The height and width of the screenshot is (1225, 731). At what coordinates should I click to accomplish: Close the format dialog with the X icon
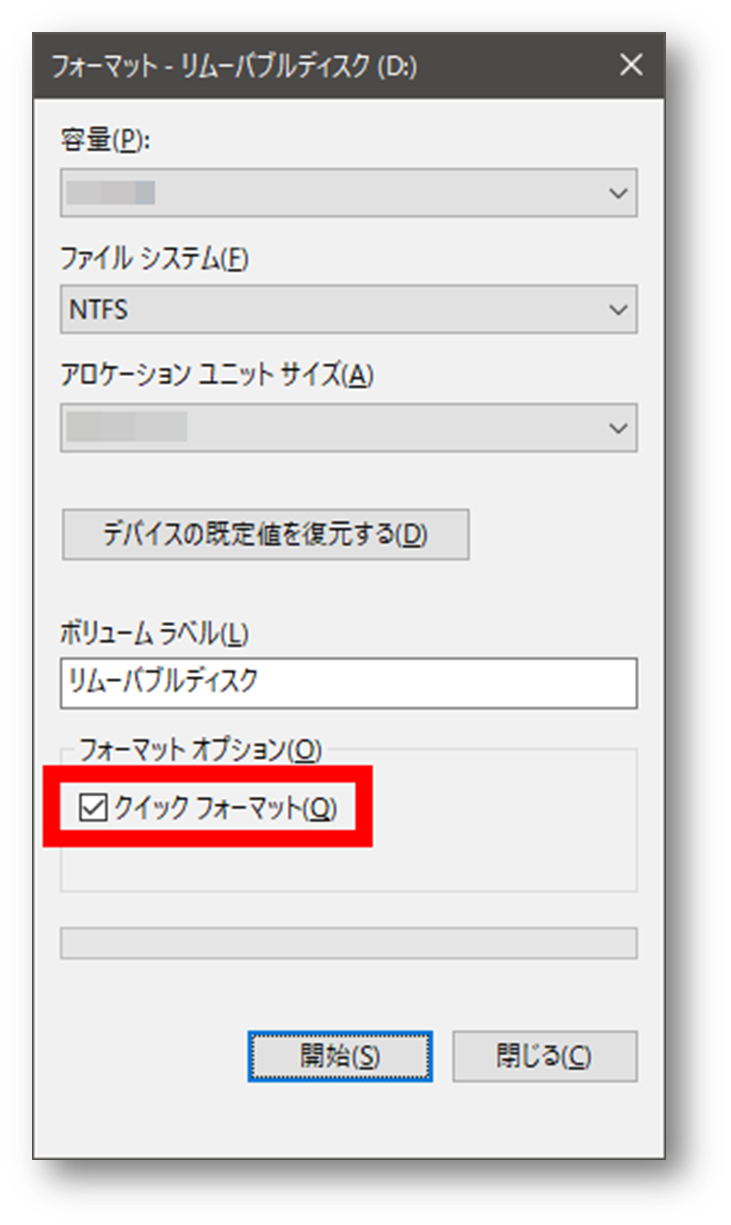tap(631, 66)
